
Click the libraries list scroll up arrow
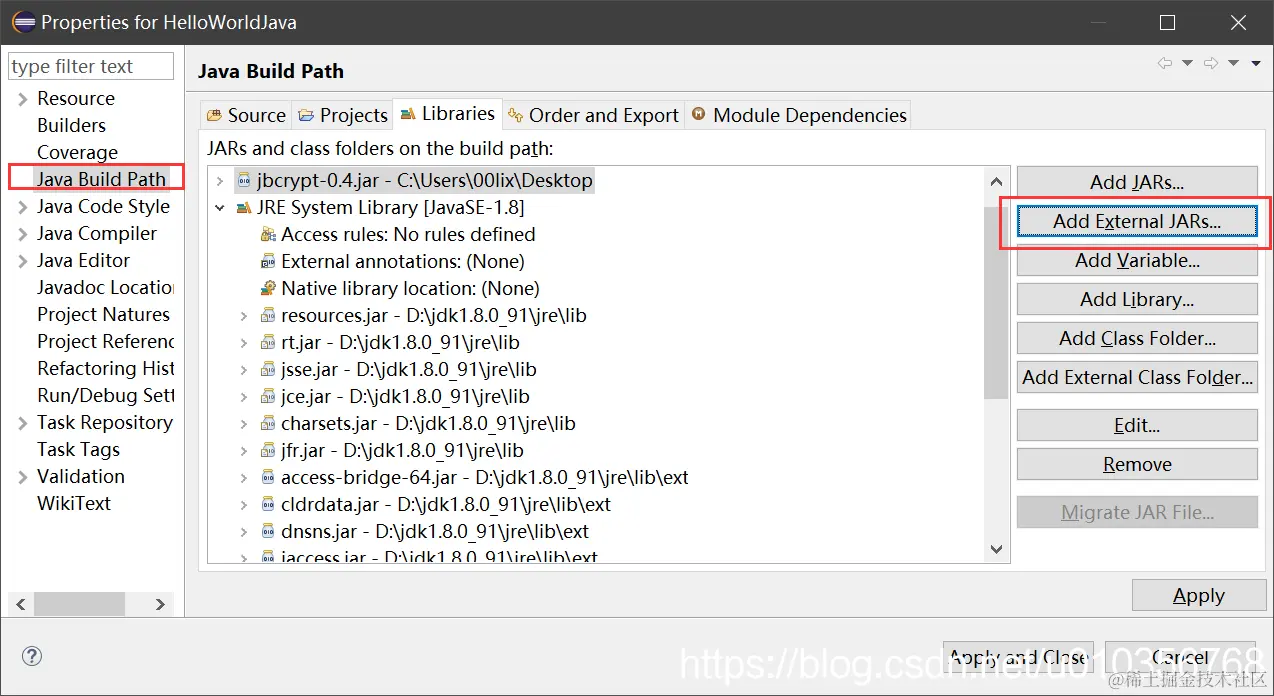click(x=996, y=181)
